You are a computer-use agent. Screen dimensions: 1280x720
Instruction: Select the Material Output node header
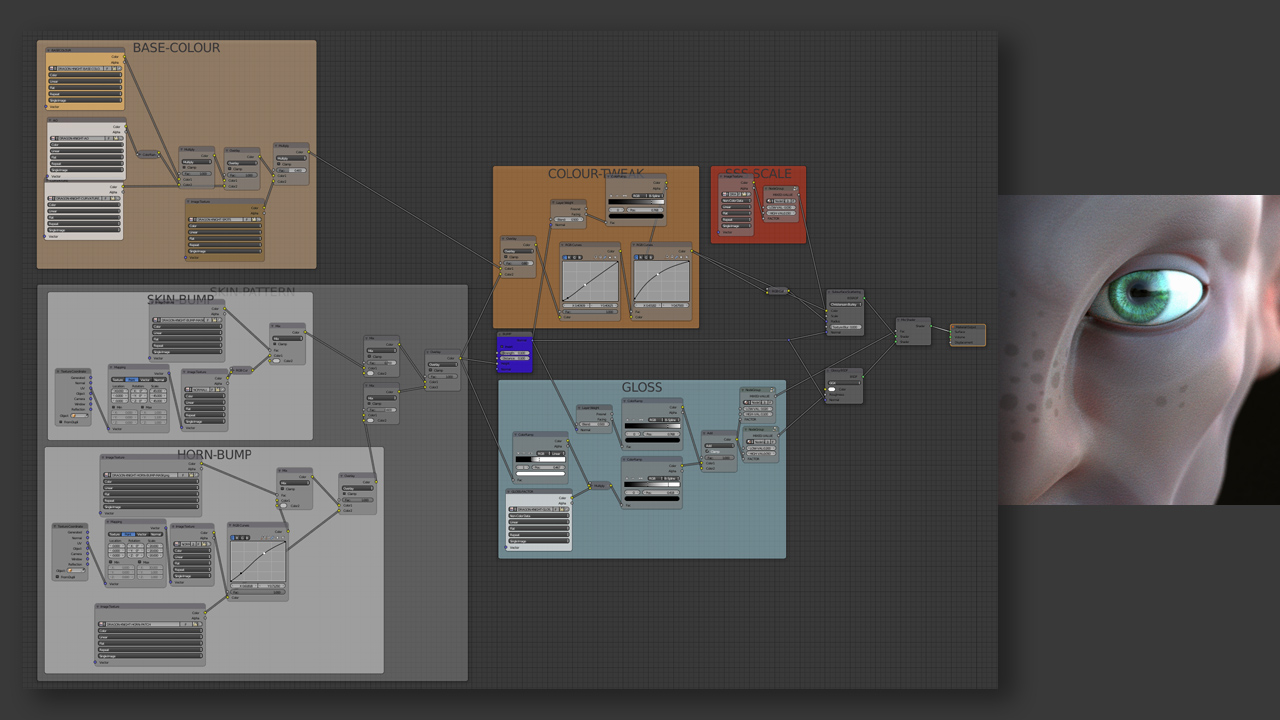pyautogui.click(x=967, y=327)
